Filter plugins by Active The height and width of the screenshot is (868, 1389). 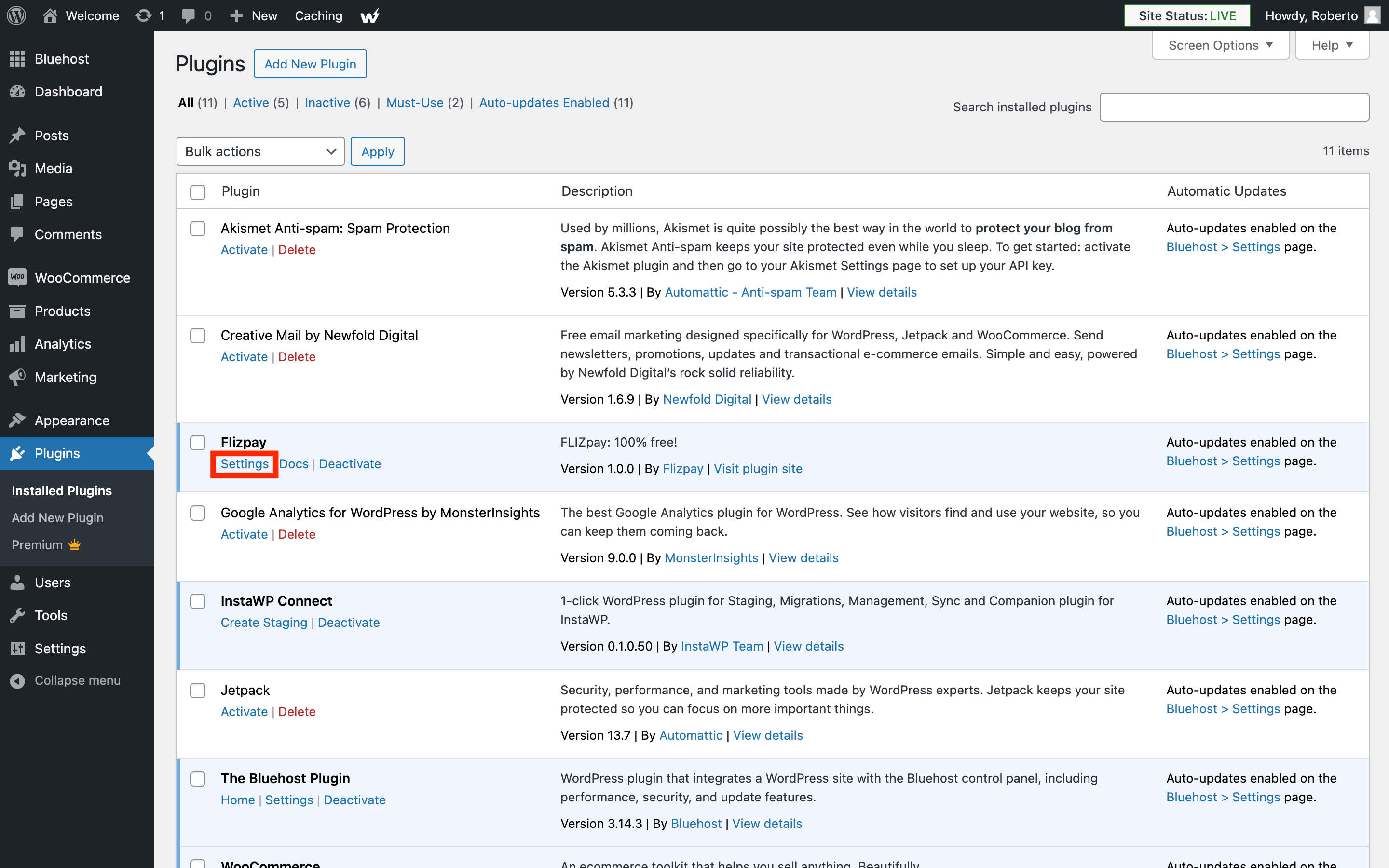tap(251, 103)
